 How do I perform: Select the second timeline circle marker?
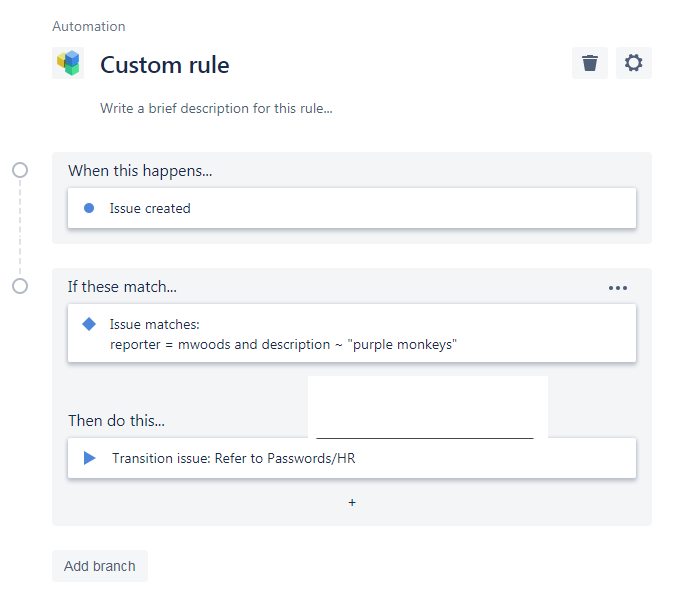[x=20, y=286]
